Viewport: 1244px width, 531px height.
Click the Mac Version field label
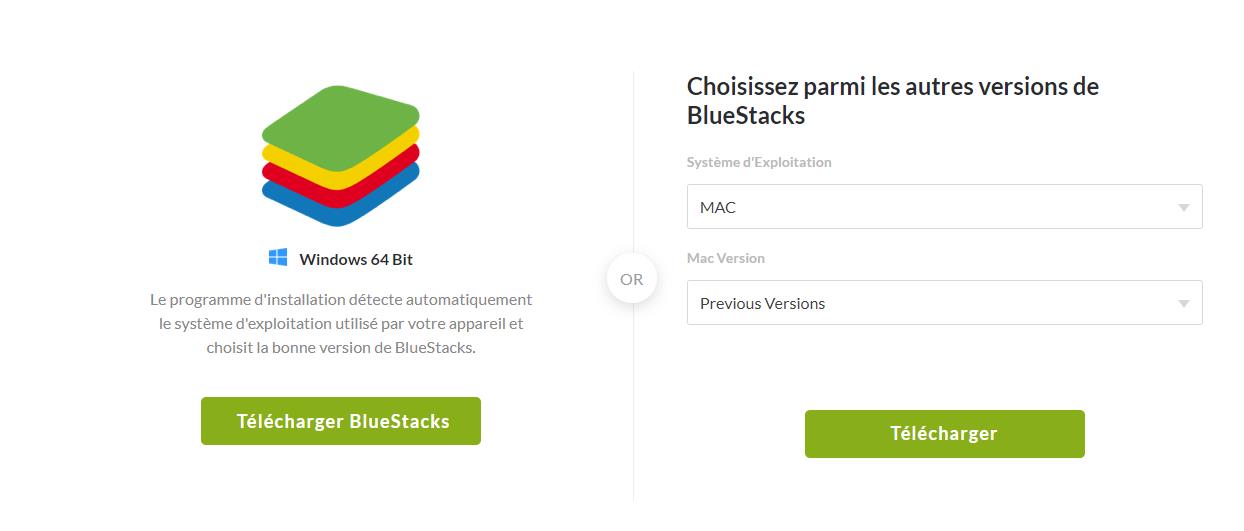[x=726, y=258]
